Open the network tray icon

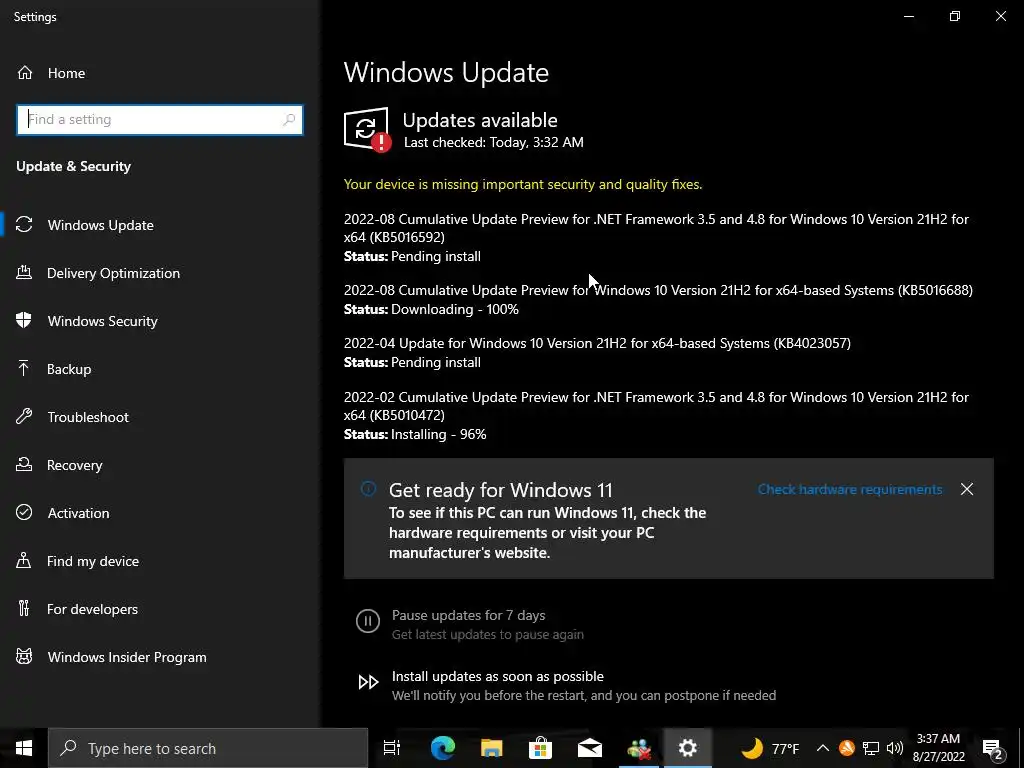tap(871, 748)
